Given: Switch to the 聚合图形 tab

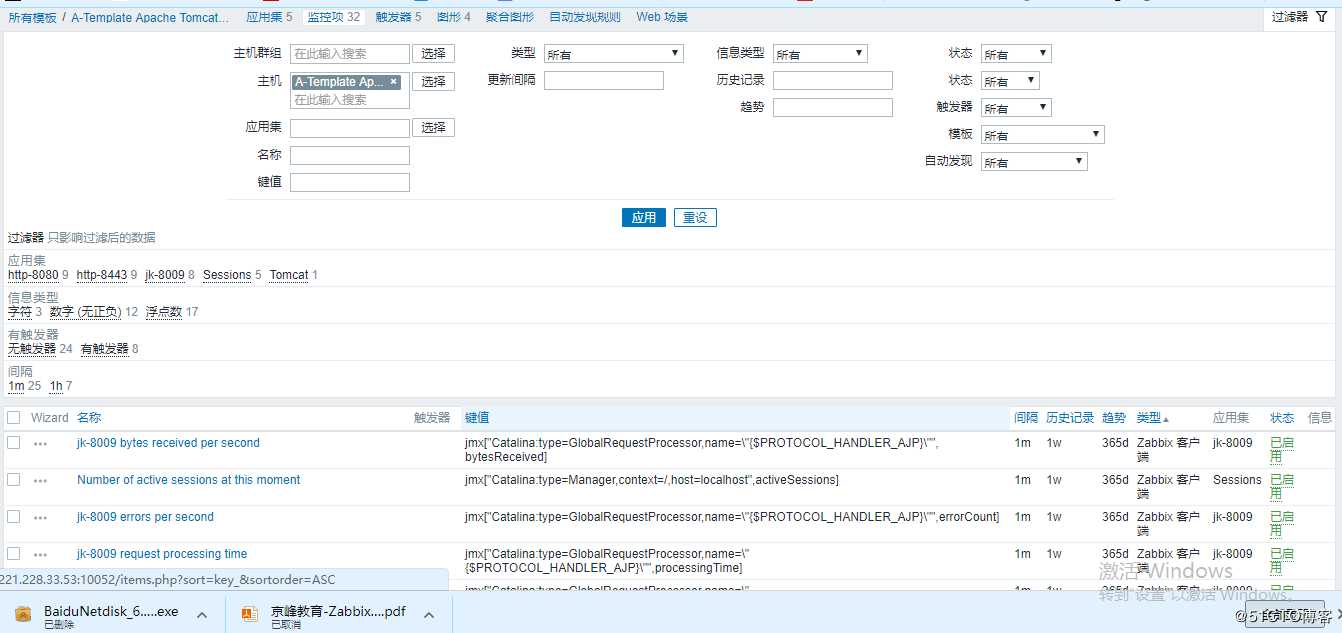Looking at the screenshot, I should coord(510,17).
